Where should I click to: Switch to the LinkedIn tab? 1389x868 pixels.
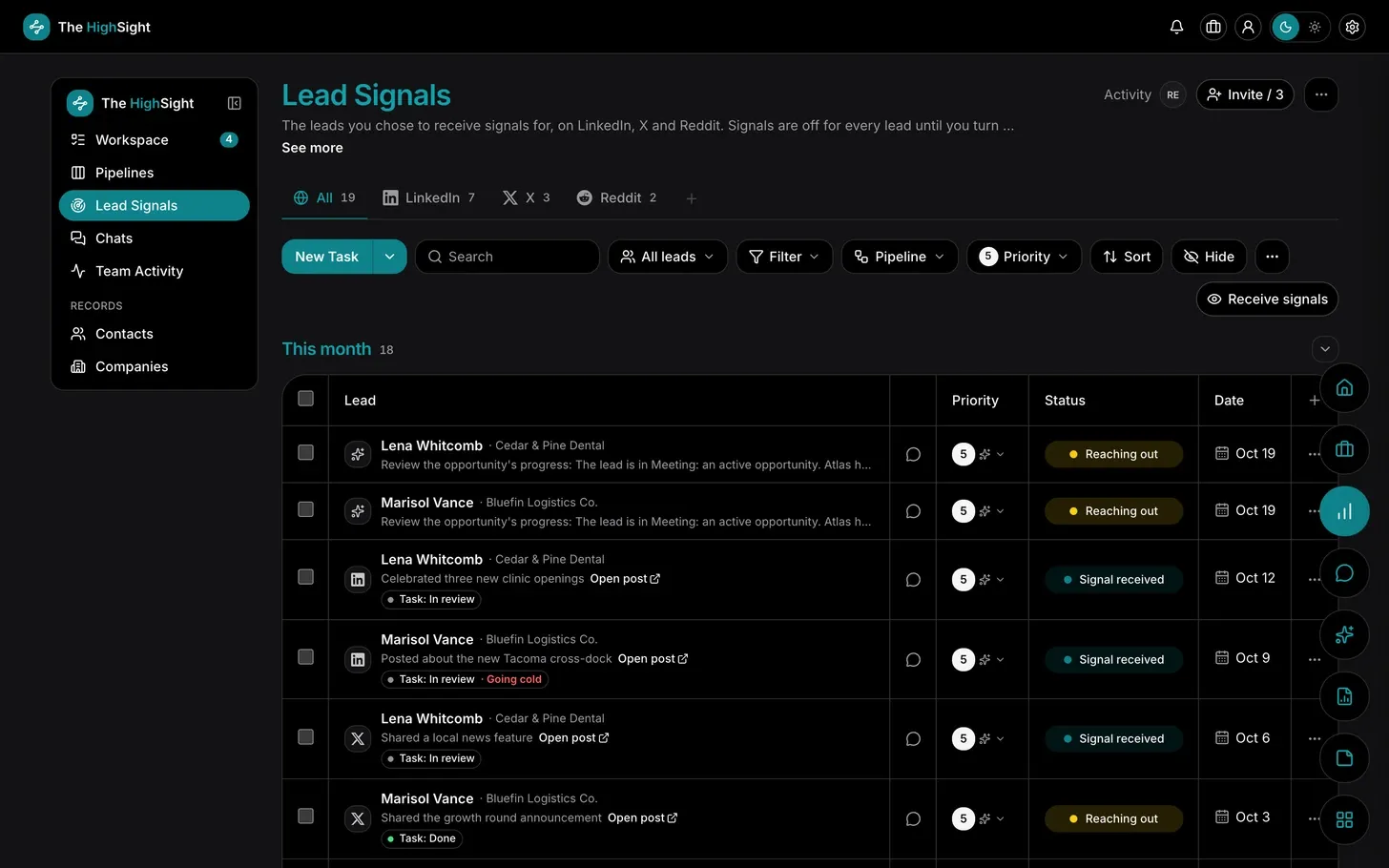tap(428, 197)
